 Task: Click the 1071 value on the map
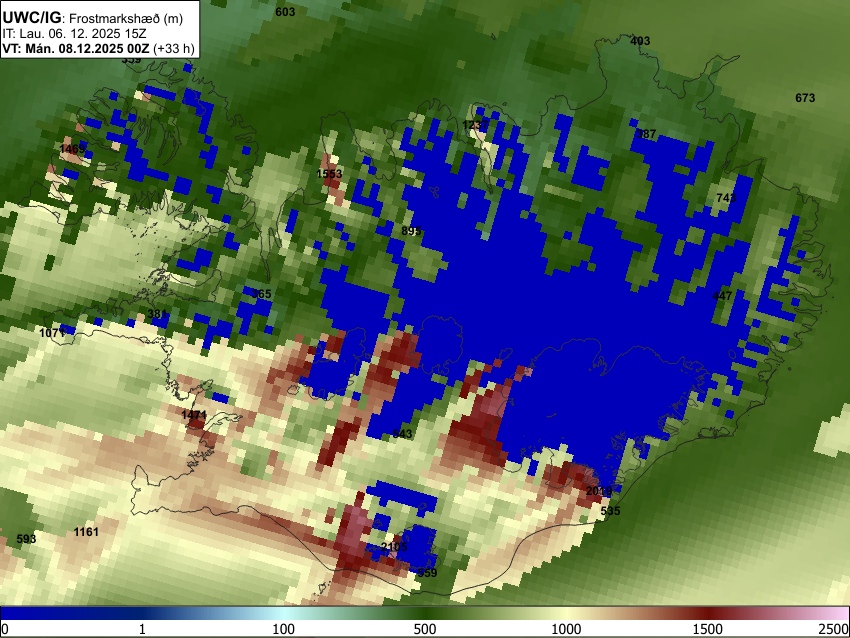click(52, 332)
